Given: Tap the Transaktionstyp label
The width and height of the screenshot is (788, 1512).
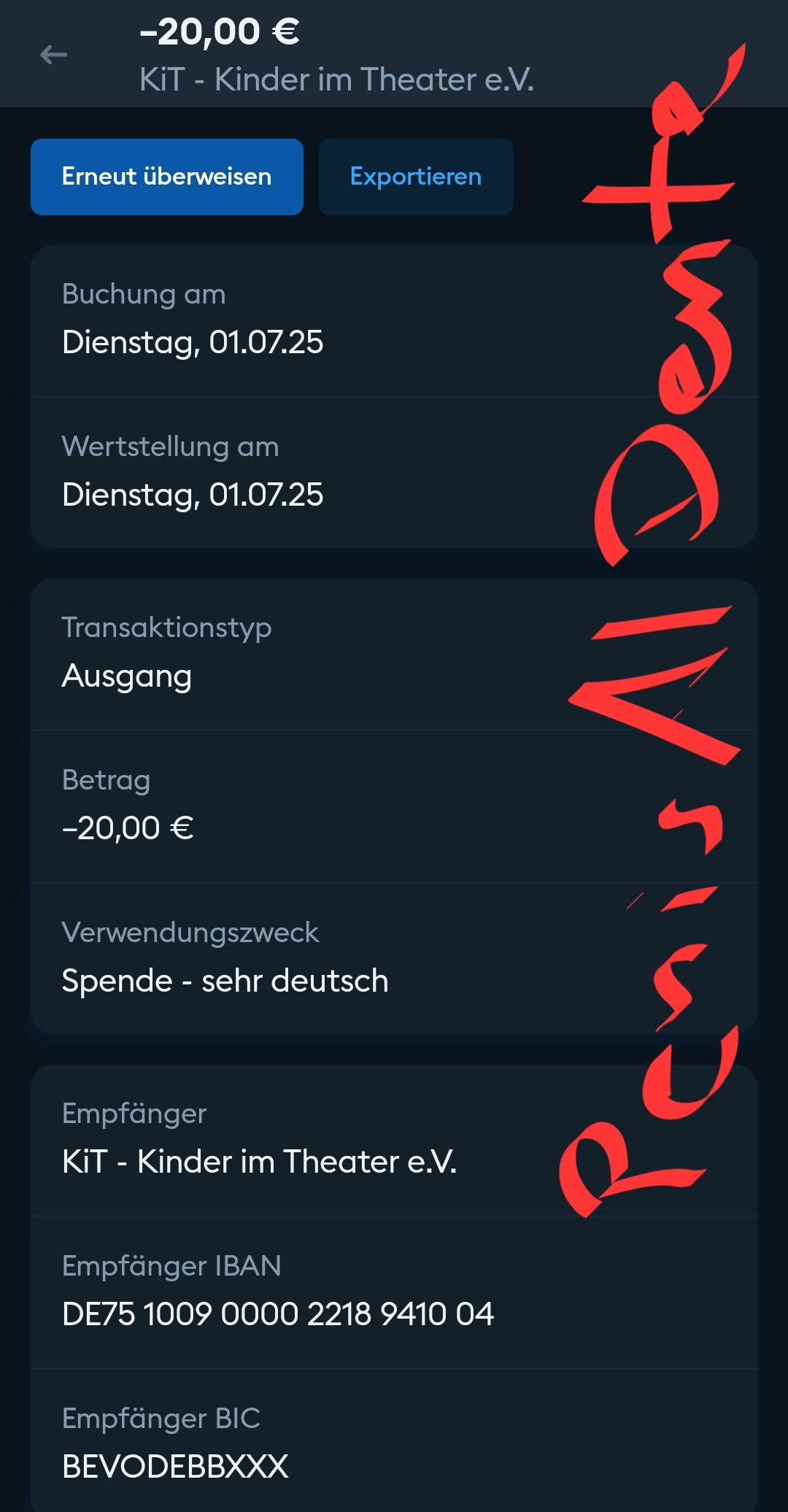Looking at the screenshot, I should tap(166, 628).
